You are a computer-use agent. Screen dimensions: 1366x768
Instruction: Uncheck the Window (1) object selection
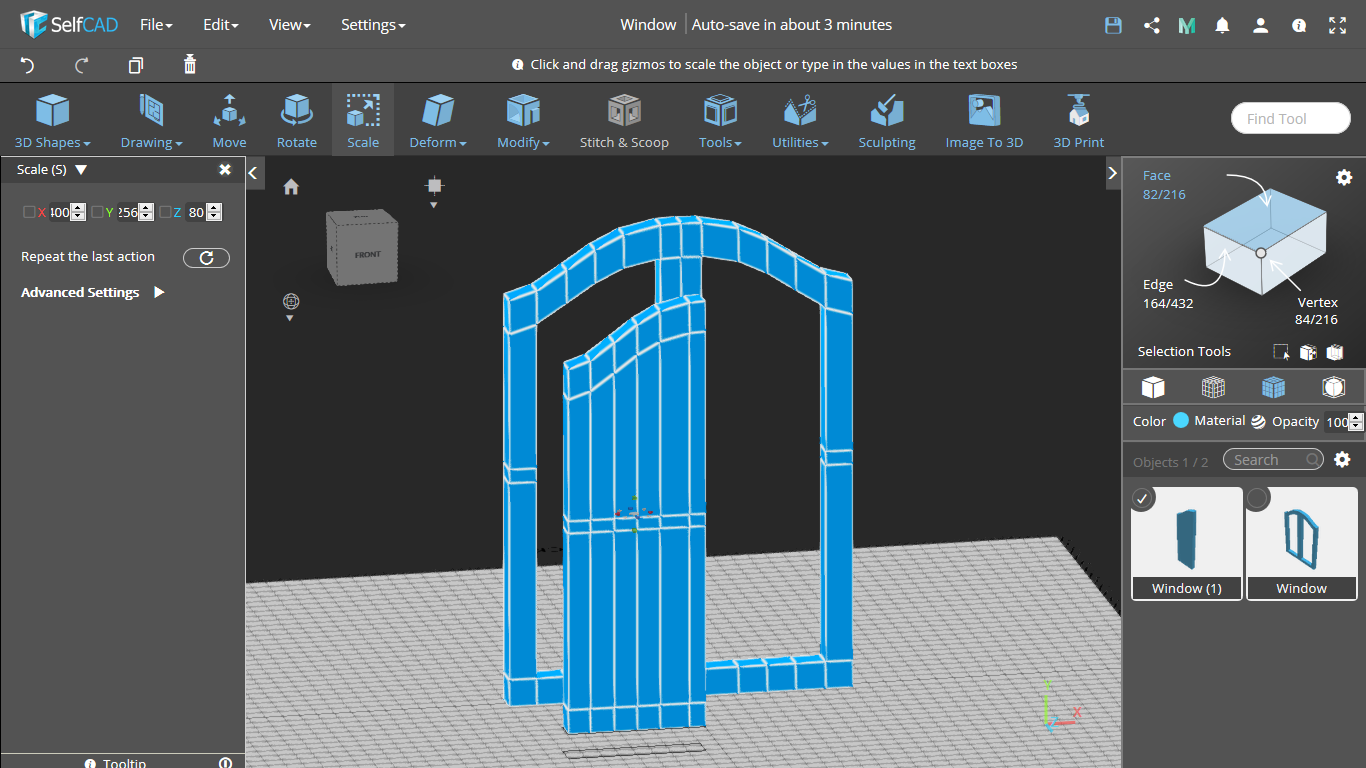[x=1144, y=498]
